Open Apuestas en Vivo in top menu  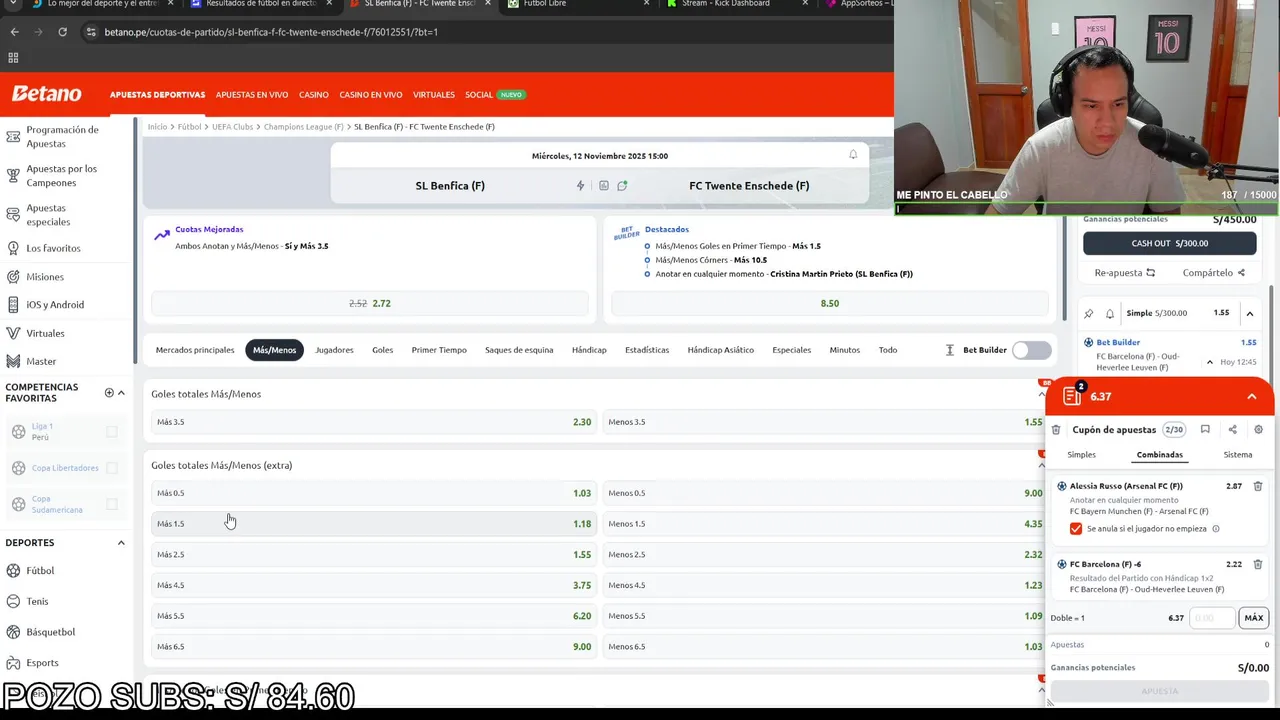(x=252, y=94)
